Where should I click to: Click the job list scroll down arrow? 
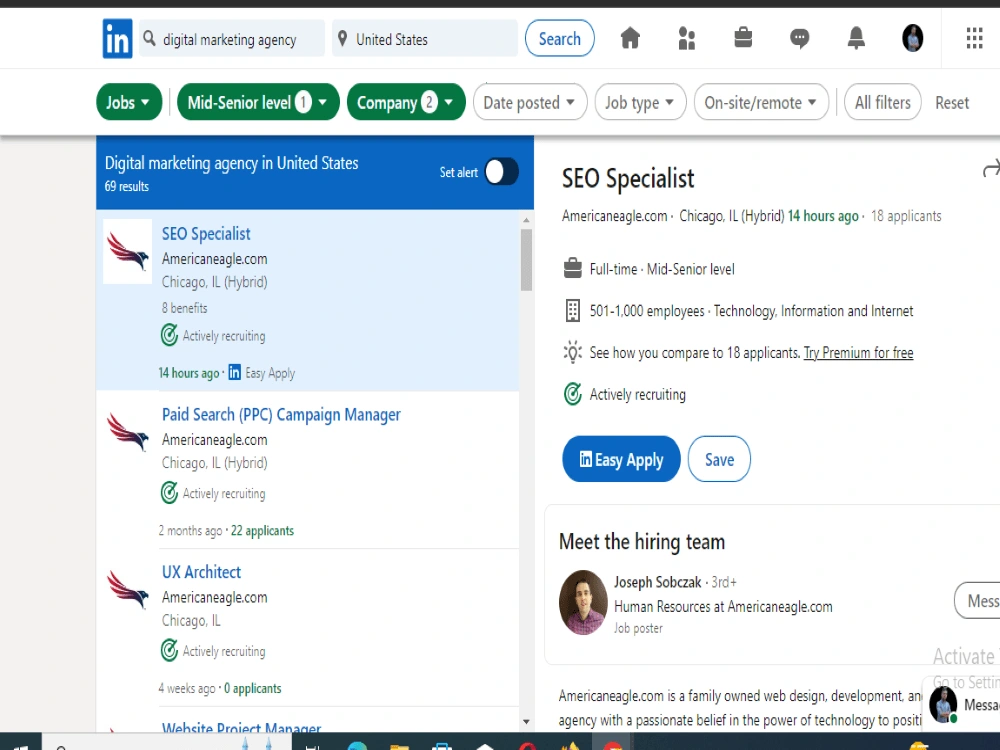526,722
